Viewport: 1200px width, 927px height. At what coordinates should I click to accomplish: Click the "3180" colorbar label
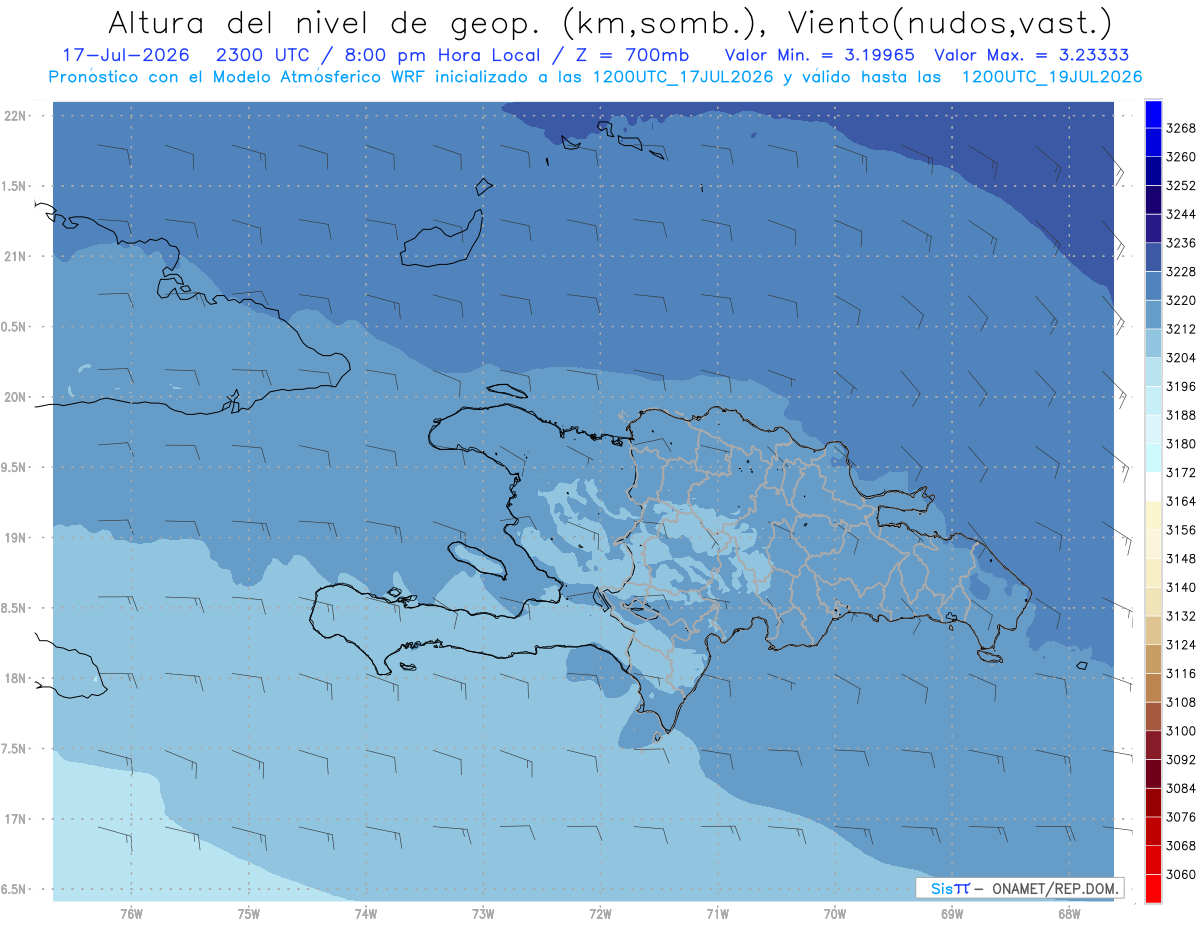pos(1181,444)
